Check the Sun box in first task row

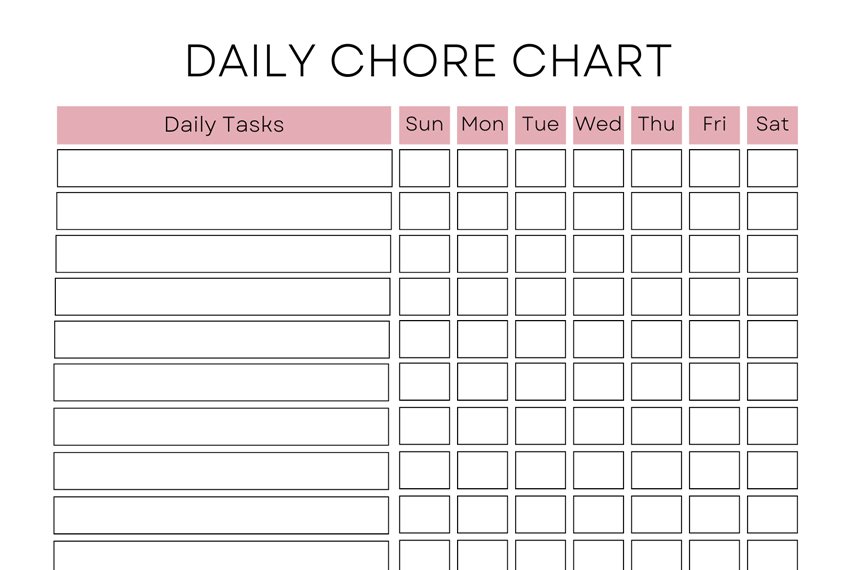424,168
